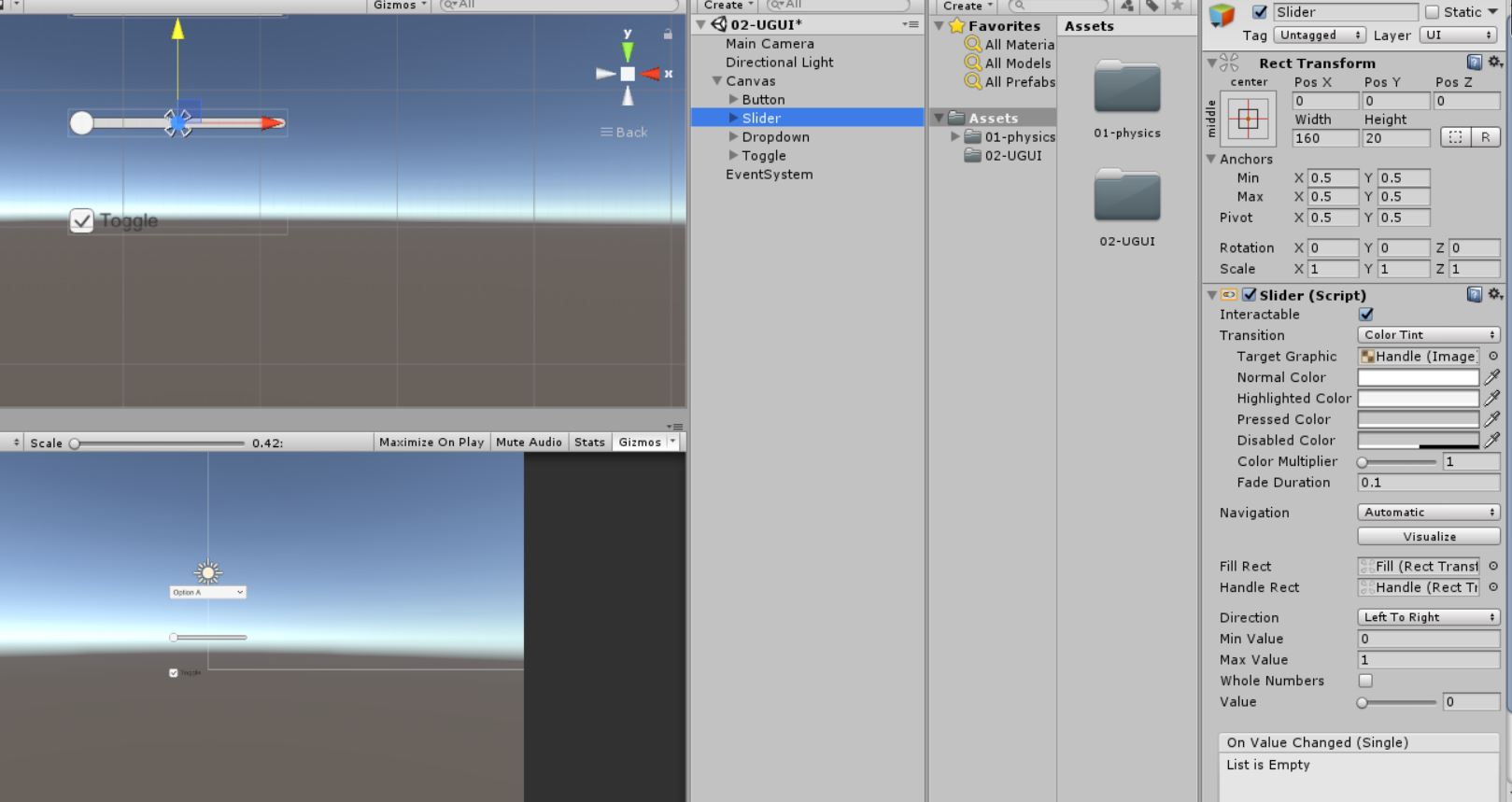Select the All Prefabs favorite search
Screen dimensions: 1512x802
tap(1010, 82)
